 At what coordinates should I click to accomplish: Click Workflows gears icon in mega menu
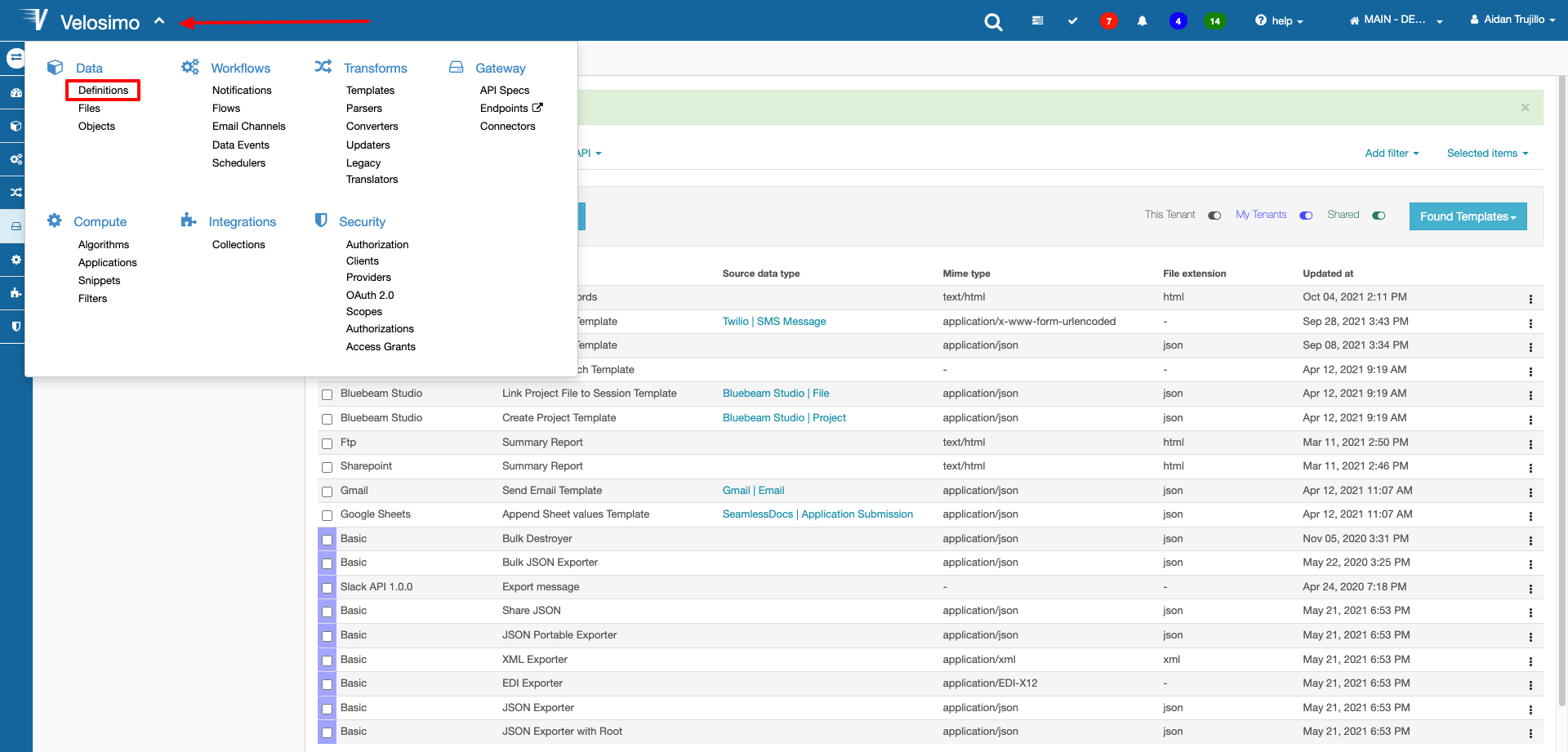[x=189, y=67]
